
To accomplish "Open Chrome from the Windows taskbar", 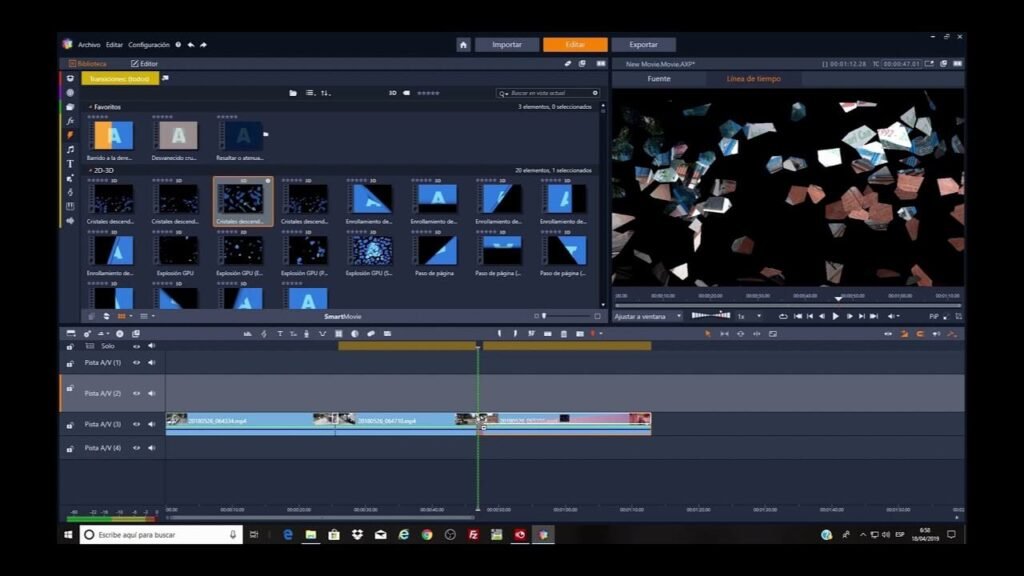I will (x=427, y=534).
